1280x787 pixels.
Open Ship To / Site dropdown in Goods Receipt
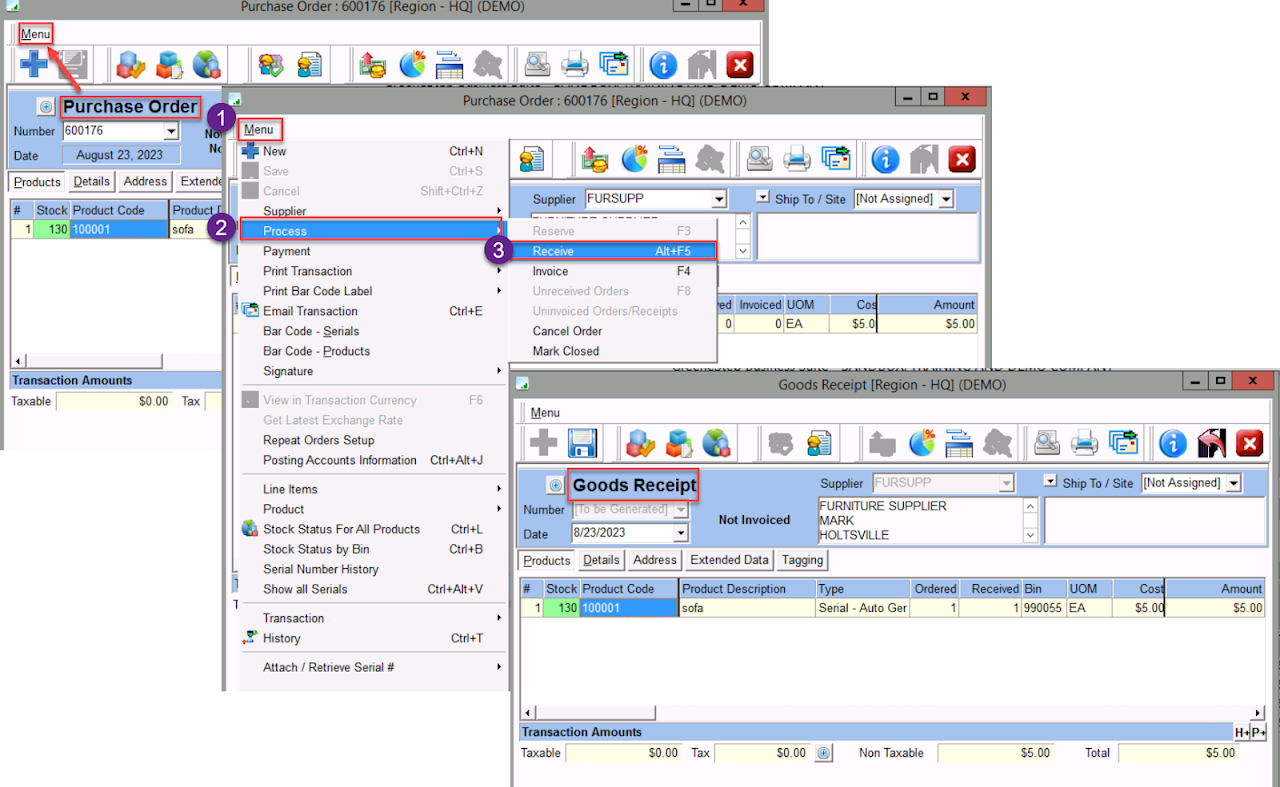pos(1233,483)
